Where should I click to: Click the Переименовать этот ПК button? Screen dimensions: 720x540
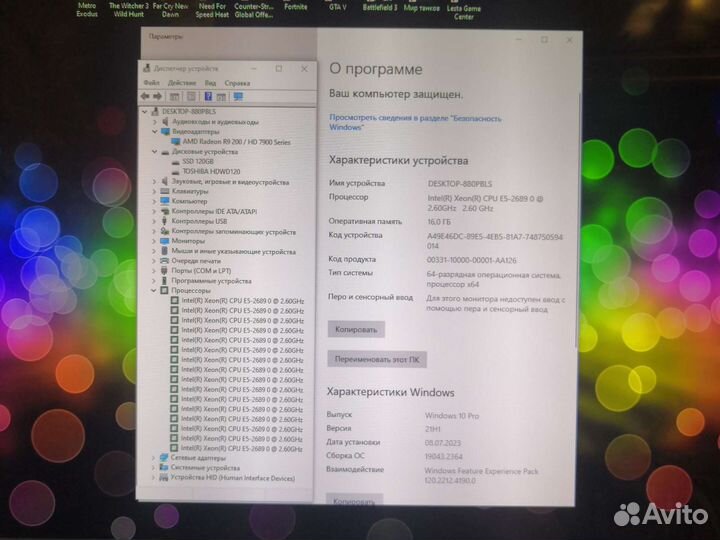377,359
